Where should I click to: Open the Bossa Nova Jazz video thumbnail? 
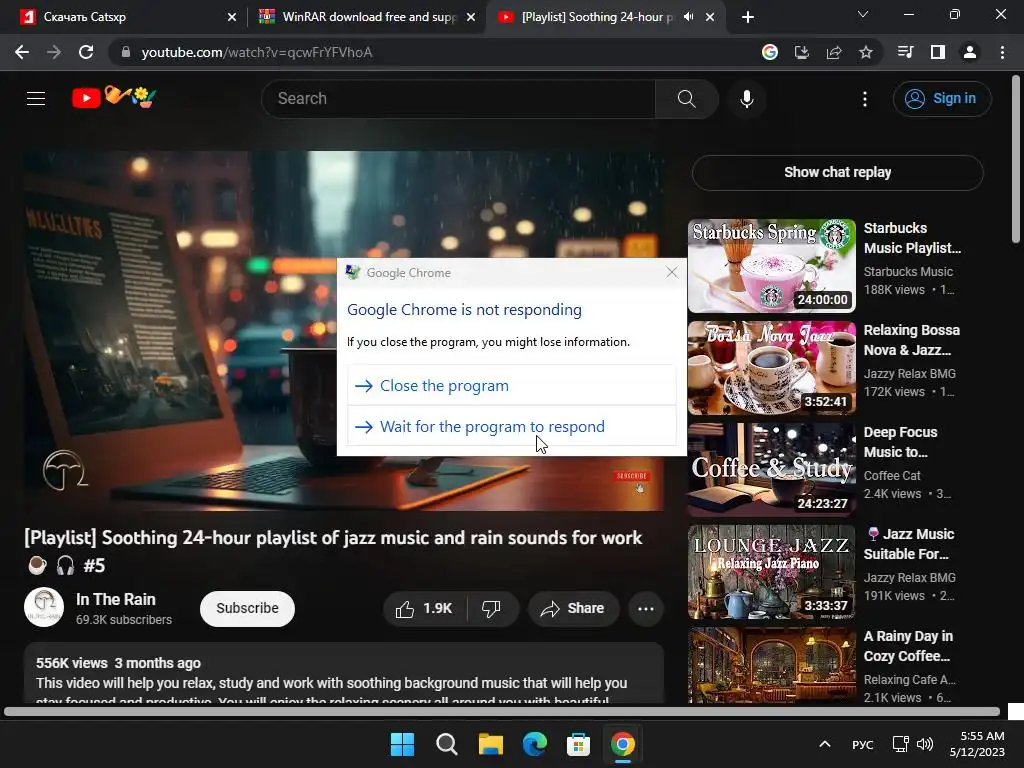point(771,368)
